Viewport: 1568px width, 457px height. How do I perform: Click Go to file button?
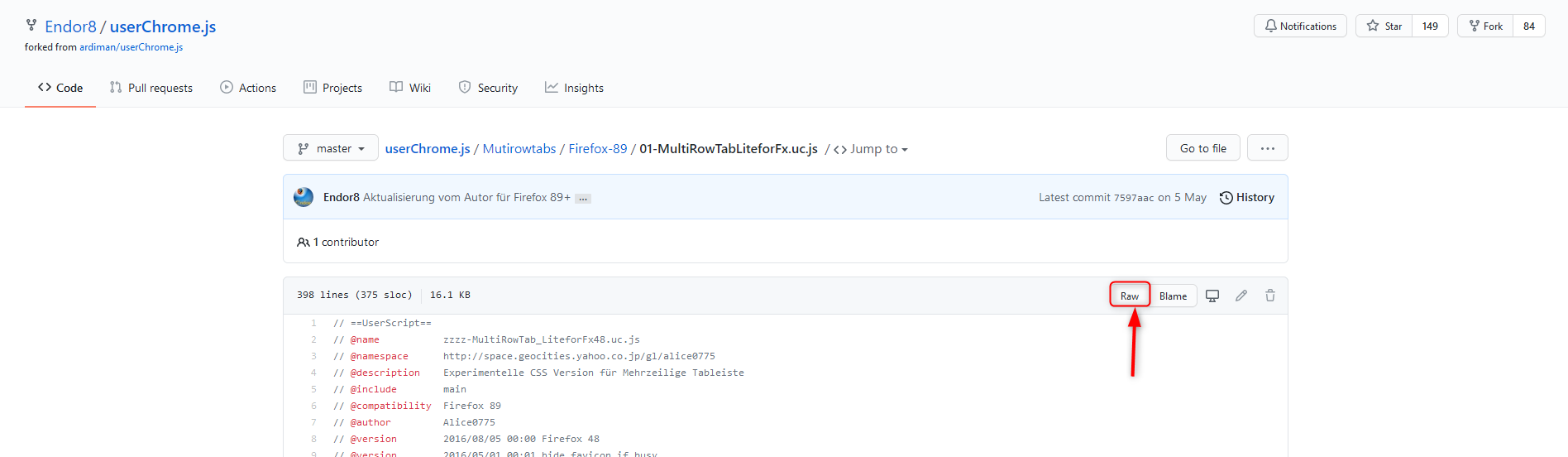pos(1202,148)
